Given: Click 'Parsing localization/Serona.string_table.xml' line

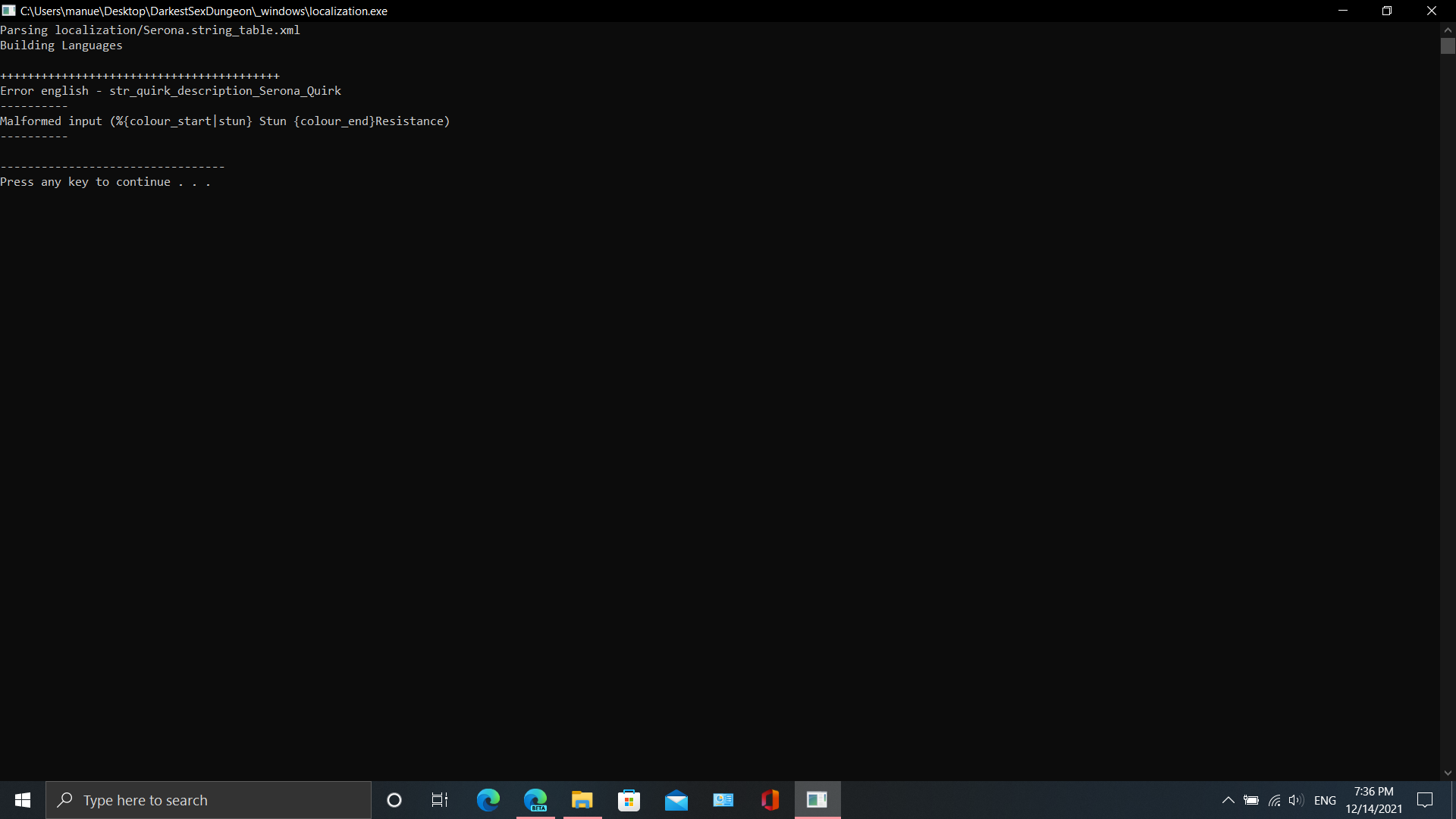Looking at the screenshot, I should (x=150, y=30).
